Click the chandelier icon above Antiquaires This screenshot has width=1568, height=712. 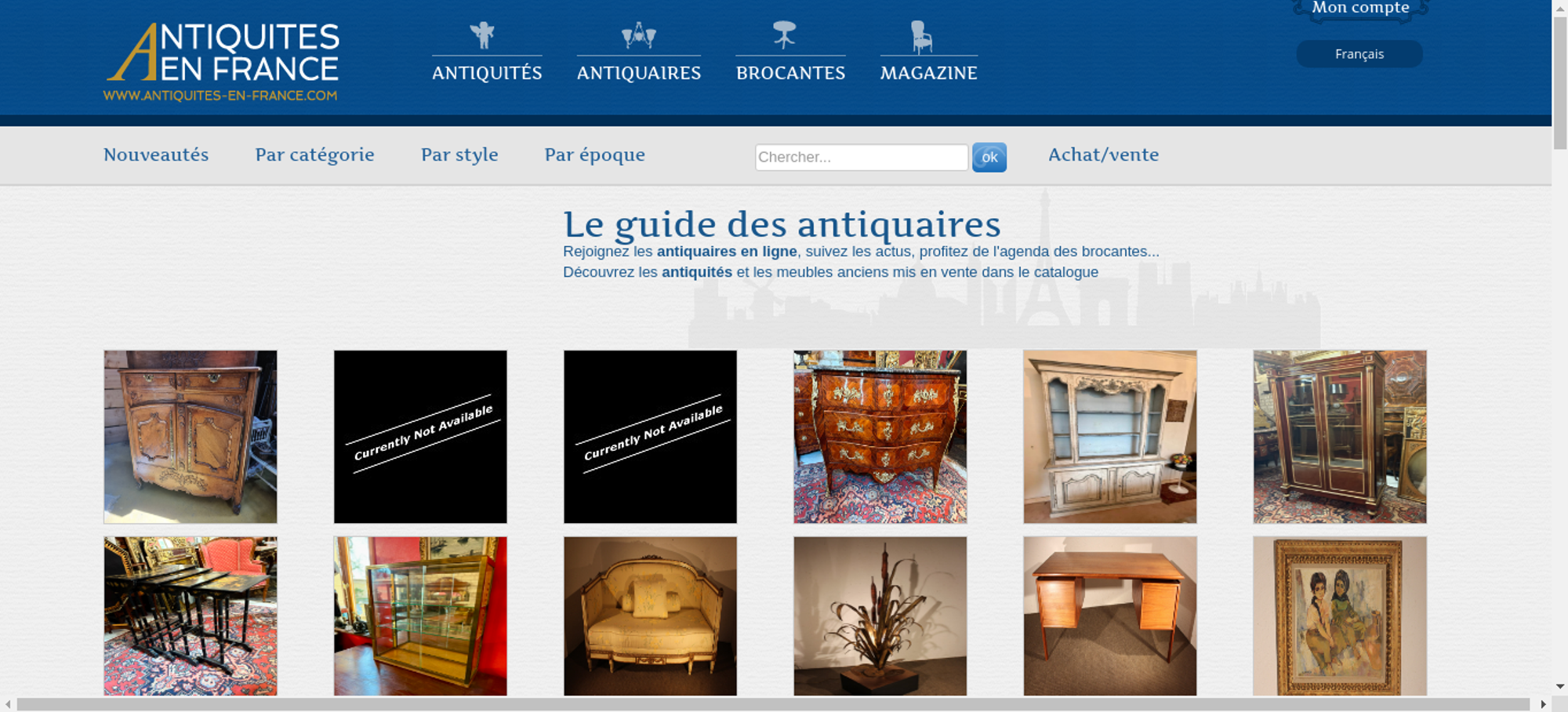[x=639, y=35]
